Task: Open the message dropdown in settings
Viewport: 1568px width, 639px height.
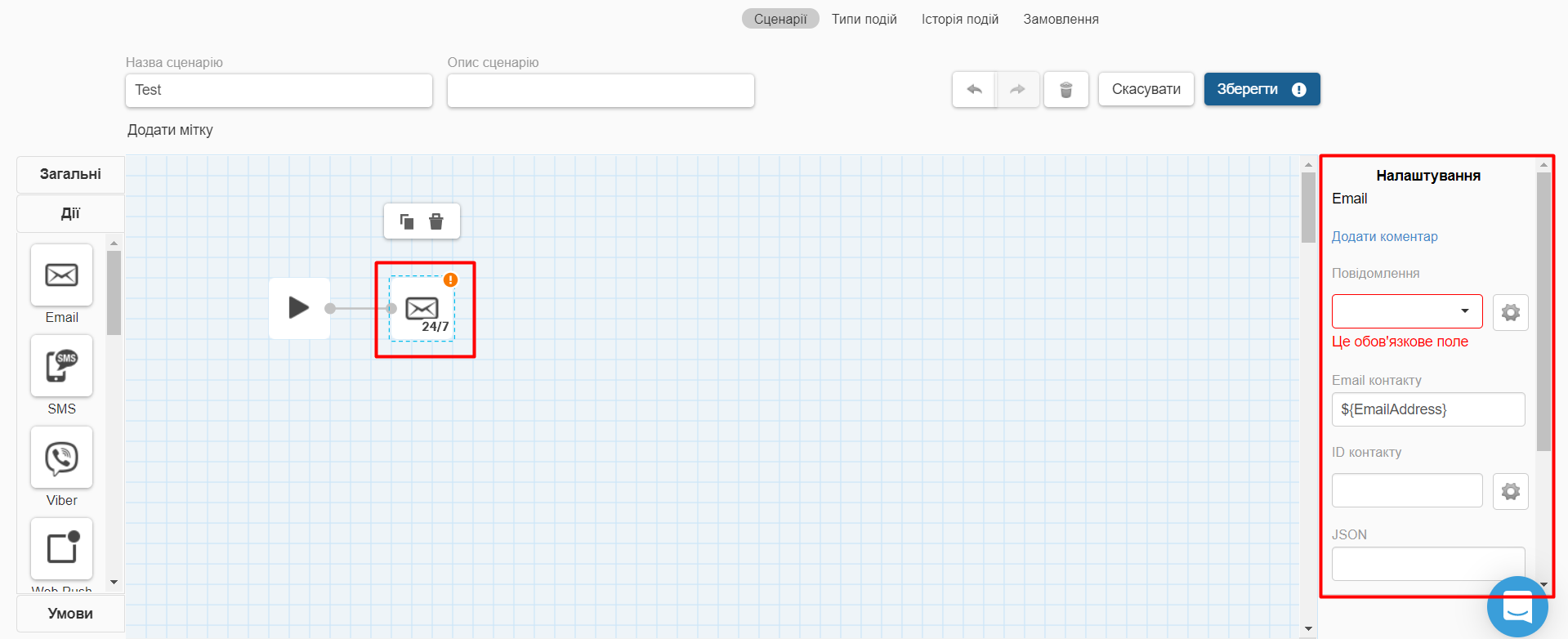Action: pyautogui.click(x=1406, y=311)
